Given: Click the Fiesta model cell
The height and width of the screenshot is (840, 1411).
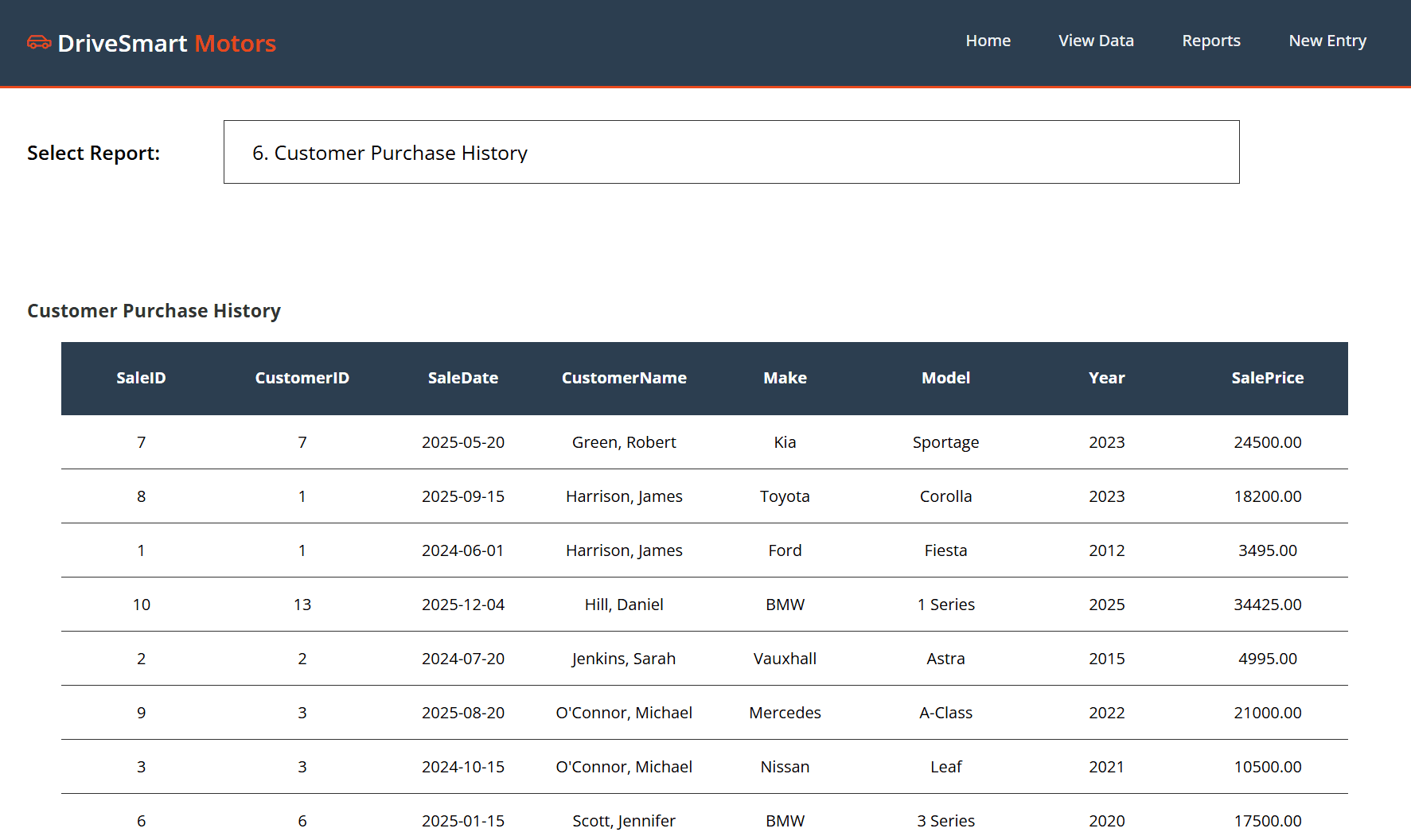Looking at the screenshot, I should (946, 550).
